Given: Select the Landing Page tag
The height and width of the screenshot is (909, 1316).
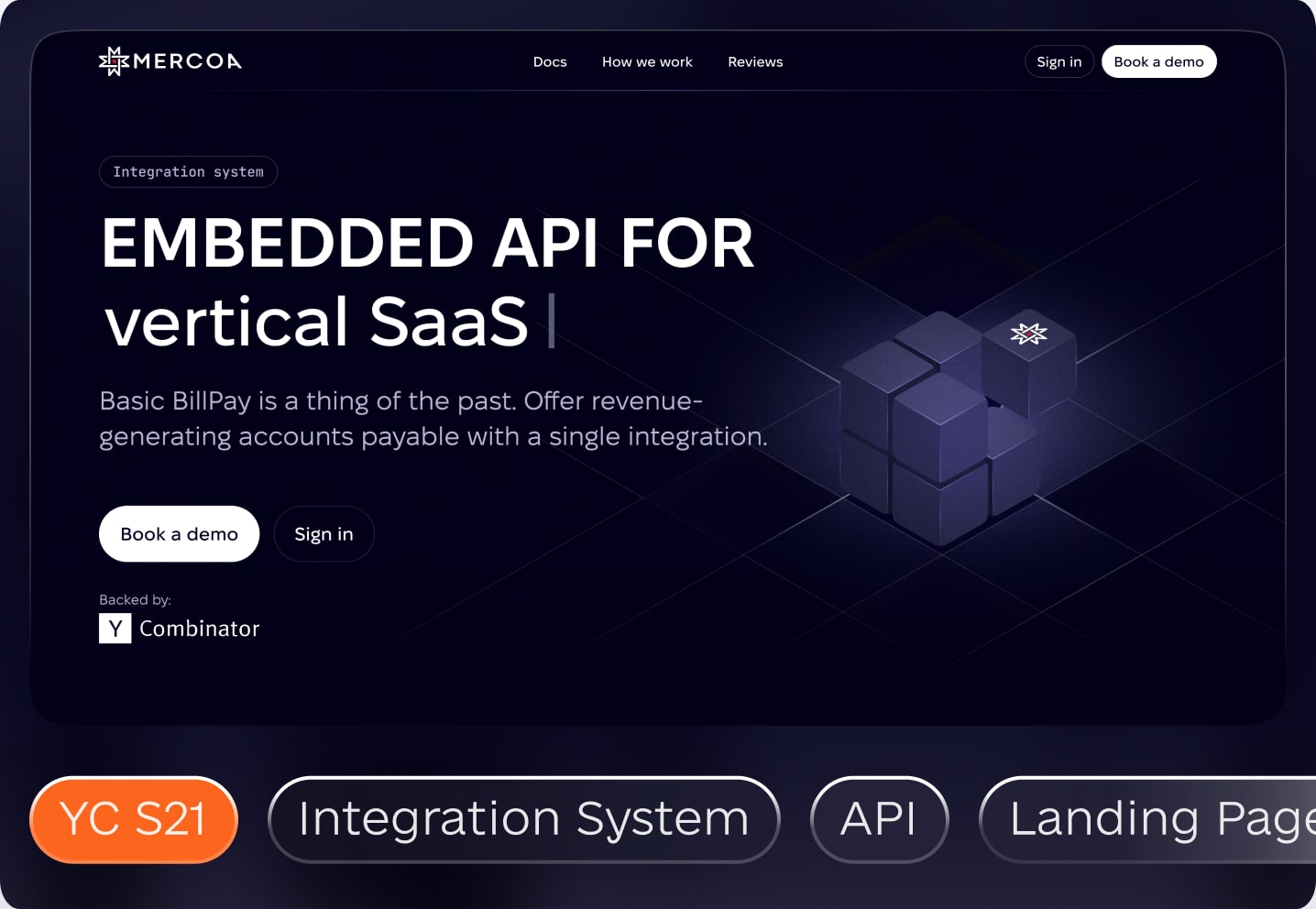Looking at the screenshot, I should [1147, 819].
